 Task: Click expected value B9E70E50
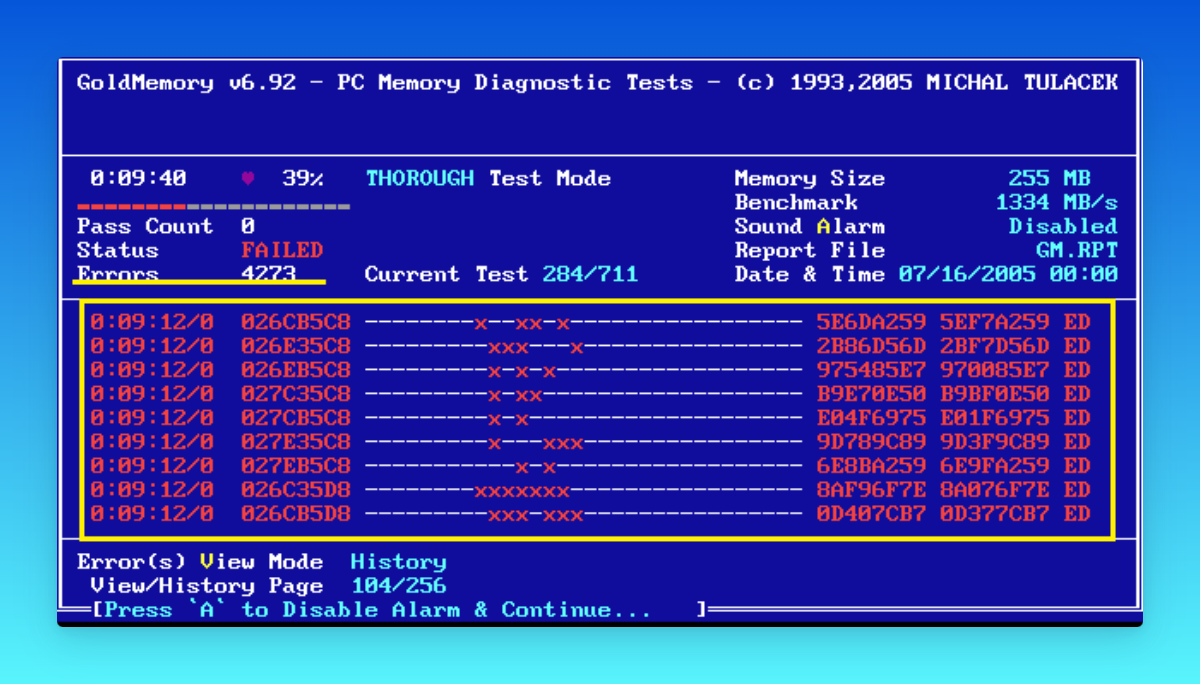click(x=871, y=395)
